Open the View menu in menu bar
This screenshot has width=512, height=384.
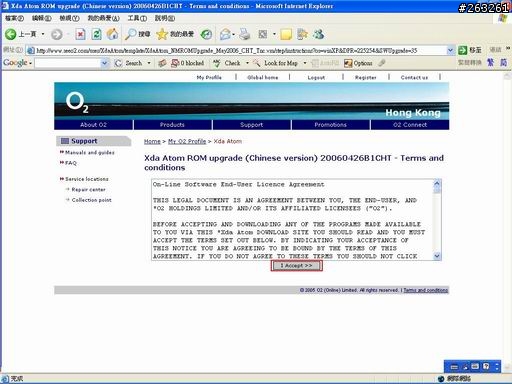[69, 18]
